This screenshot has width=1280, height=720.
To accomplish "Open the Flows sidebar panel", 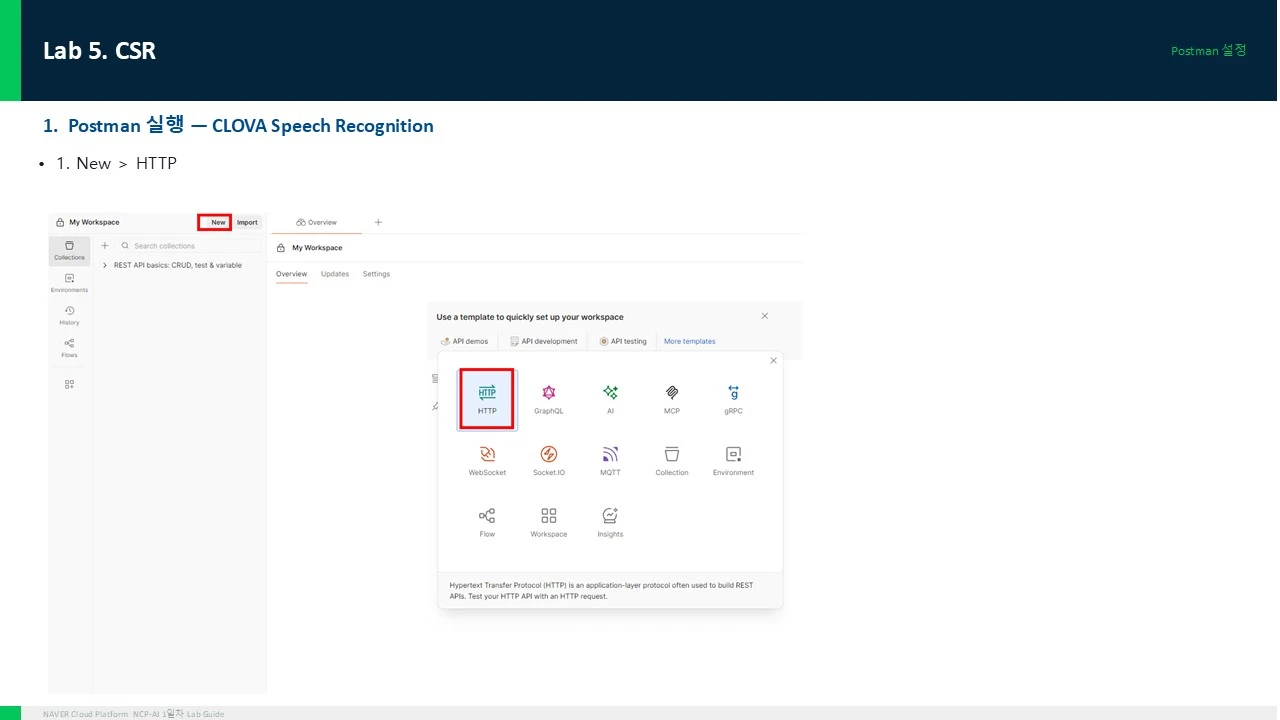I will click(69, 348).
